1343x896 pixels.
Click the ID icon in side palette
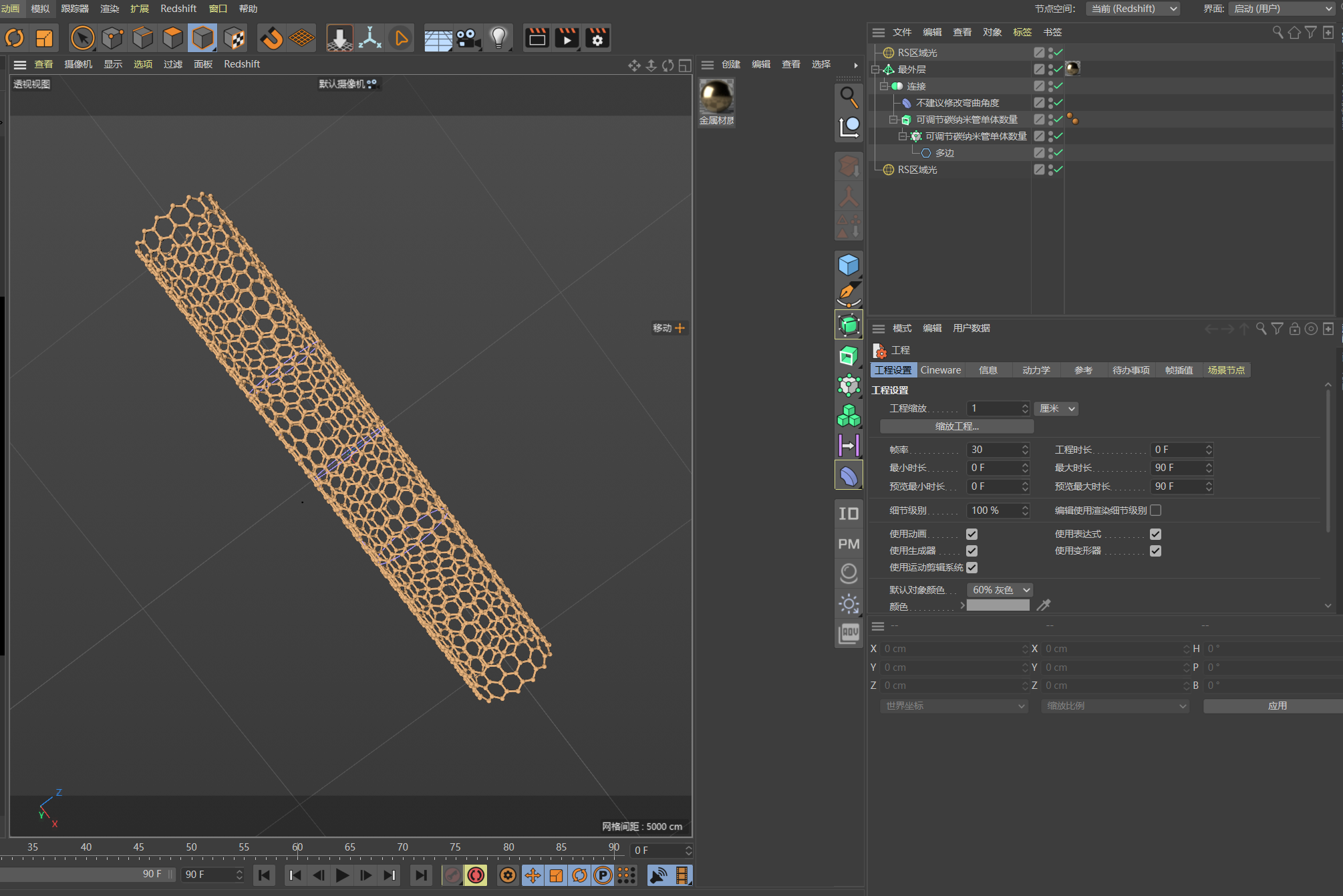(x=849, y=513)
